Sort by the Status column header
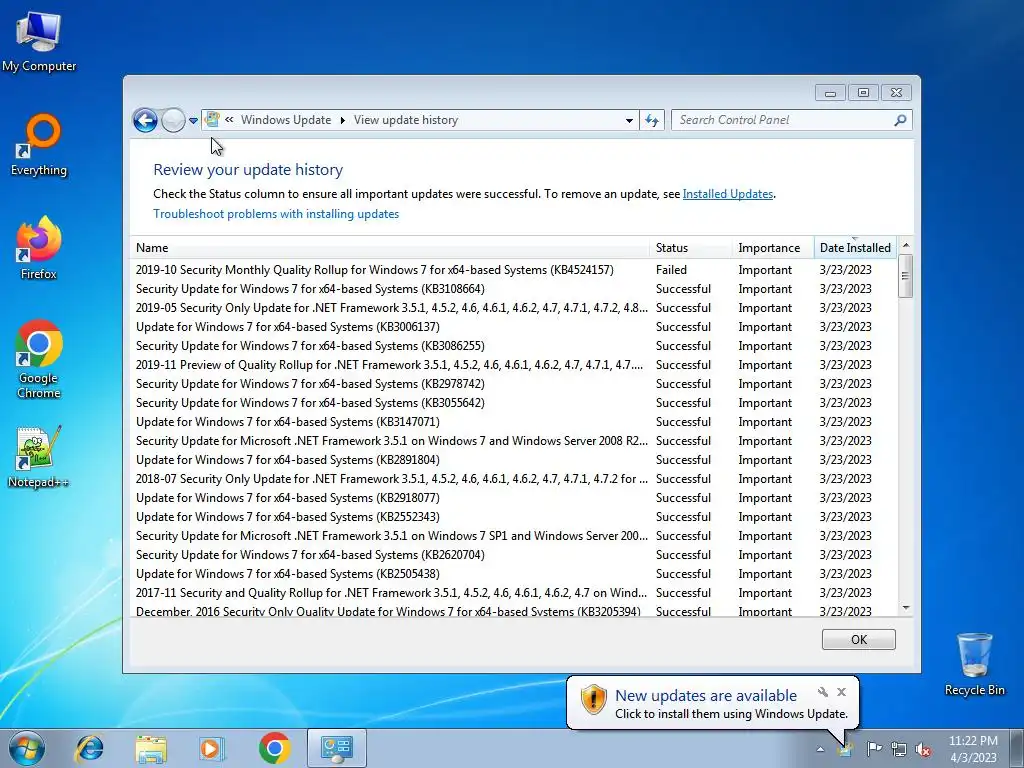The height and width of the screenshot is (768, 1024). click(x=690, y=248)
